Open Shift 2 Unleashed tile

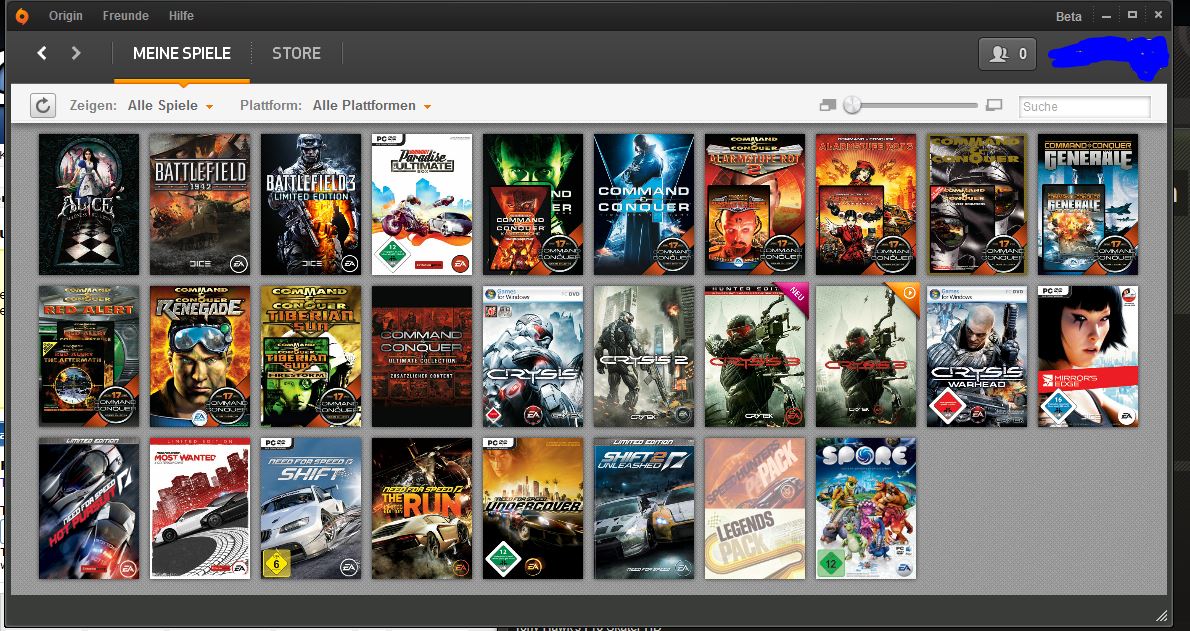coord(644,508)
